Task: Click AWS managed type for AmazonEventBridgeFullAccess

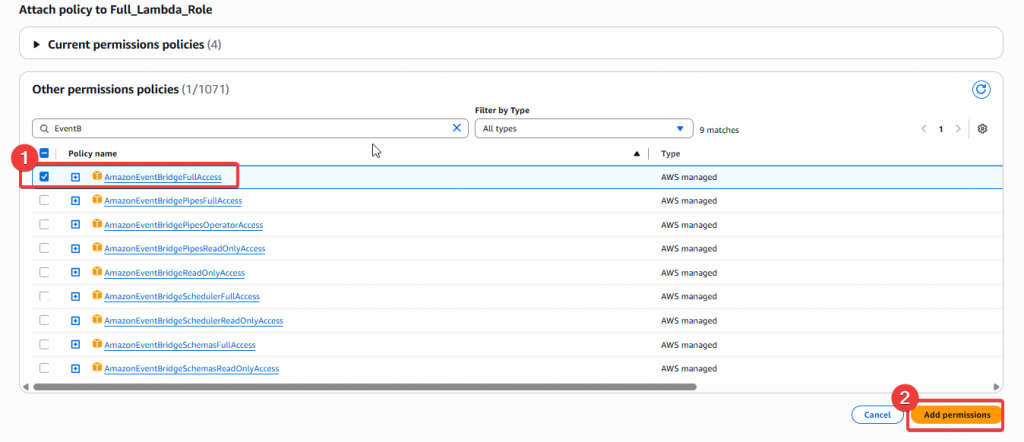Action: point(689,177)
